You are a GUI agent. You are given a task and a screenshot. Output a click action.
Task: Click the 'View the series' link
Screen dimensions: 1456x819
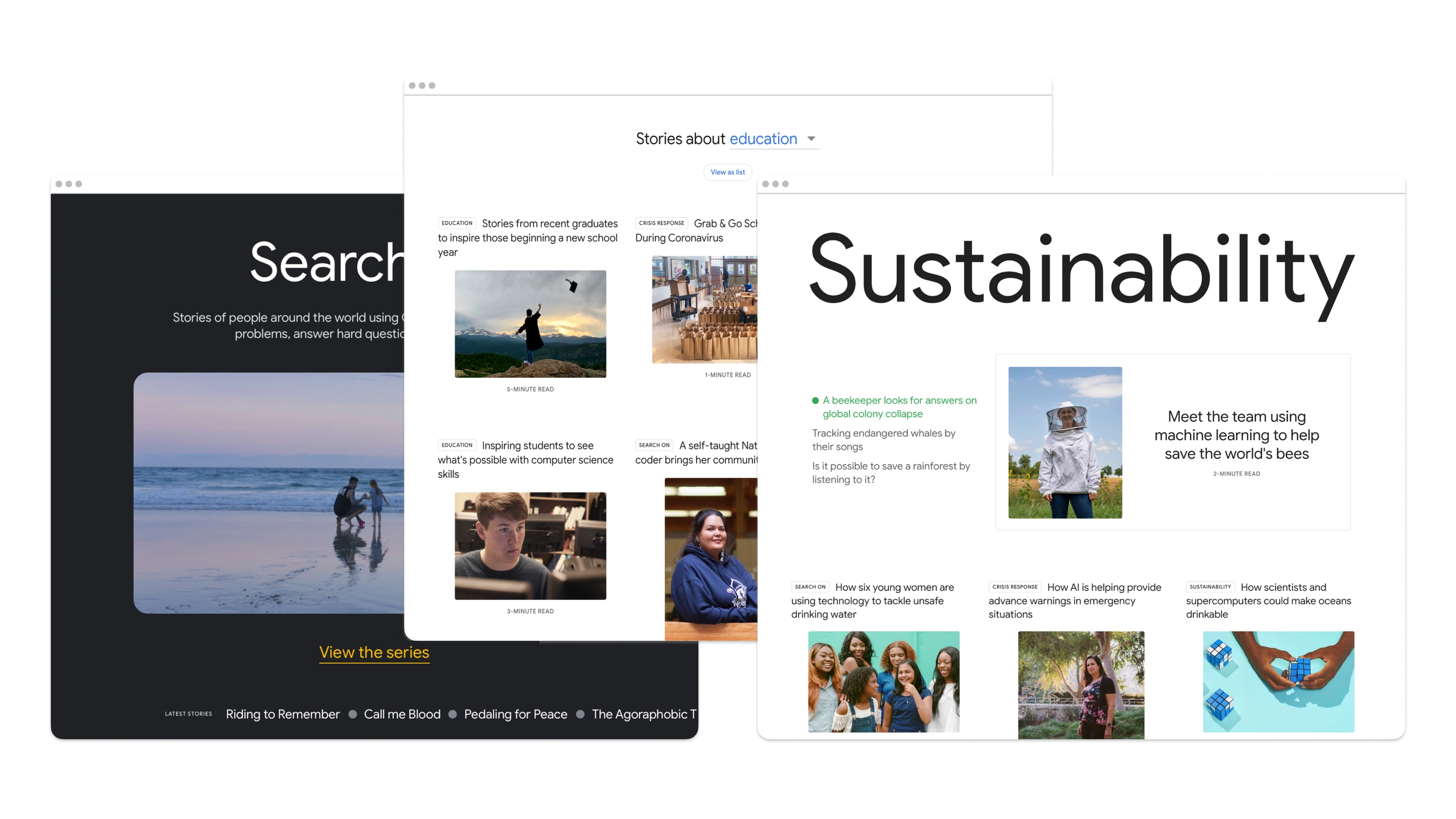point(374,652)
